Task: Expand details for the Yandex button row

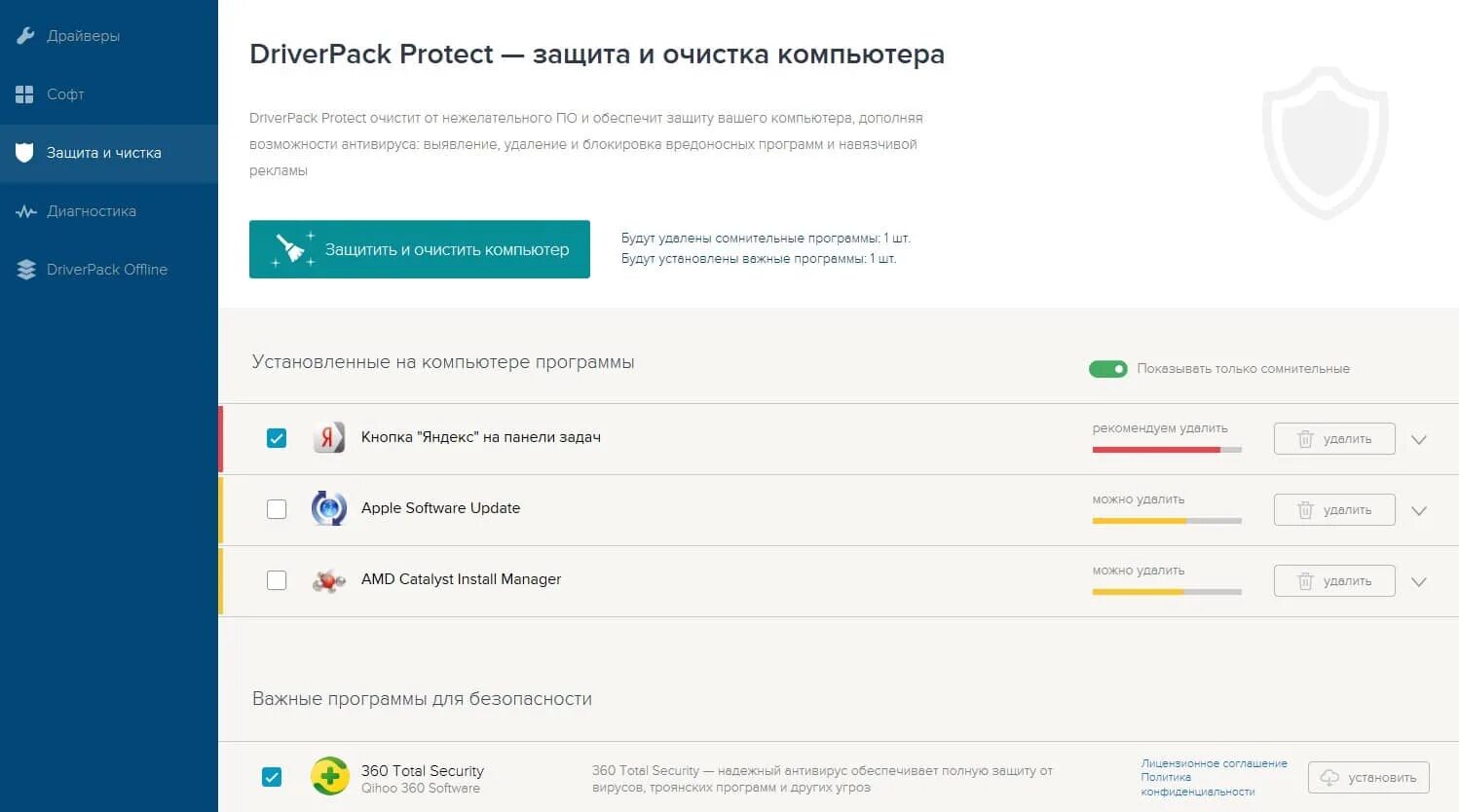Action: click(x=1419, y=440)
